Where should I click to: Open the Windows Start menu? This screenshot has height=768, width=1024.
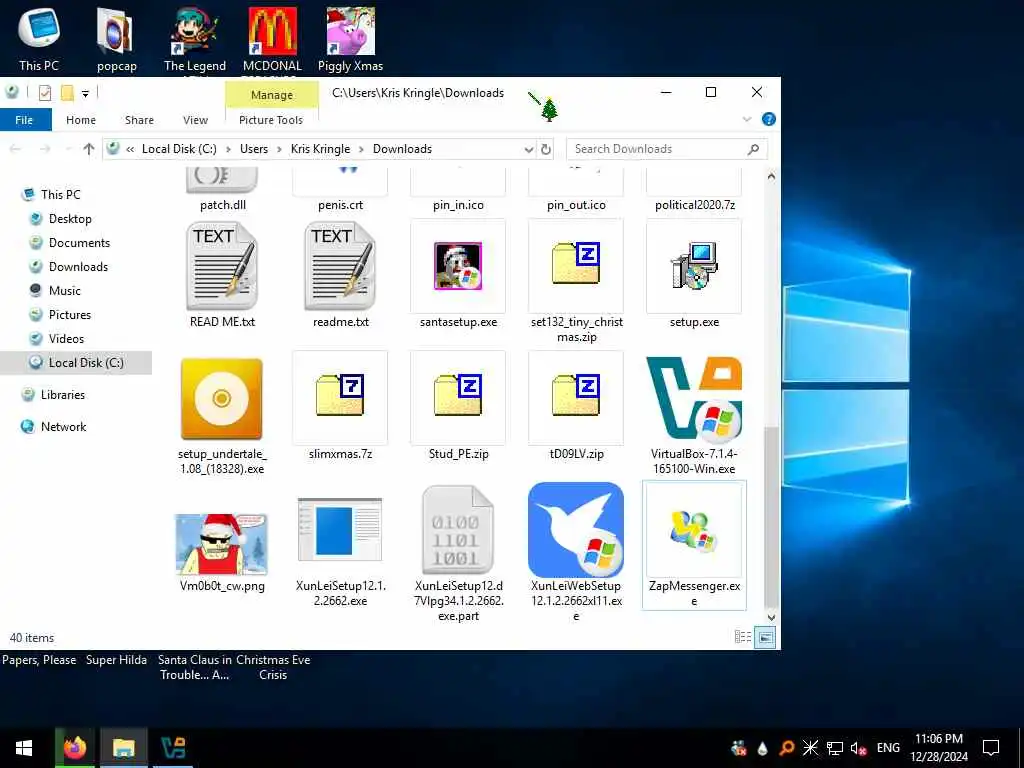click(24, 748)
